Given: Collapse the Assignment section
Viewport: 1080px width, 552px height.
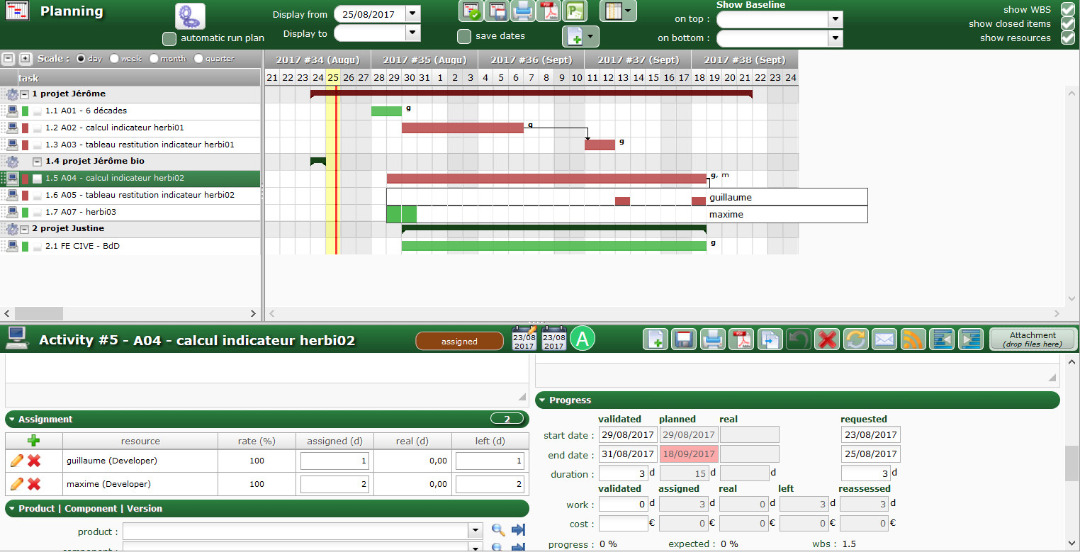Looking at the screenshot, I should point(12,419).
